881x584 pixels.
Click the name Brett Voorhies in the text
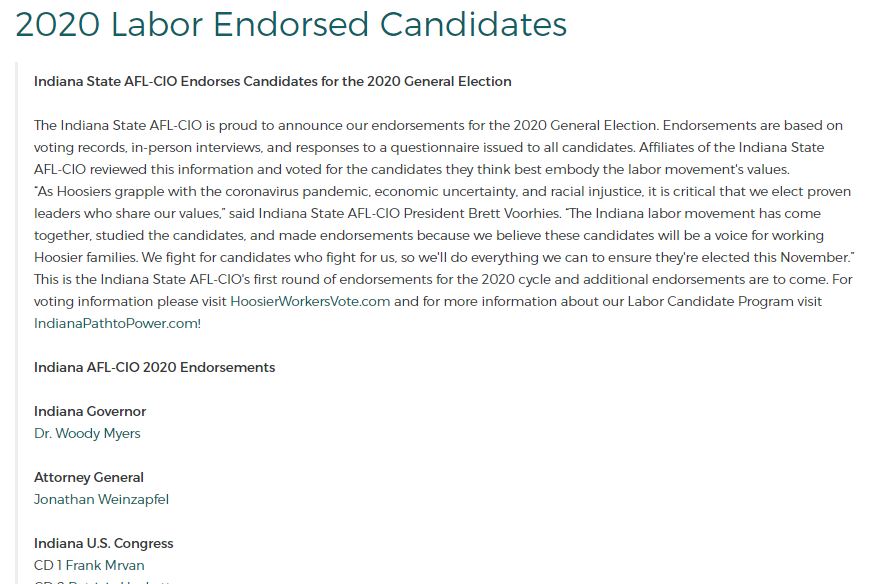click(x=514, y=214)
